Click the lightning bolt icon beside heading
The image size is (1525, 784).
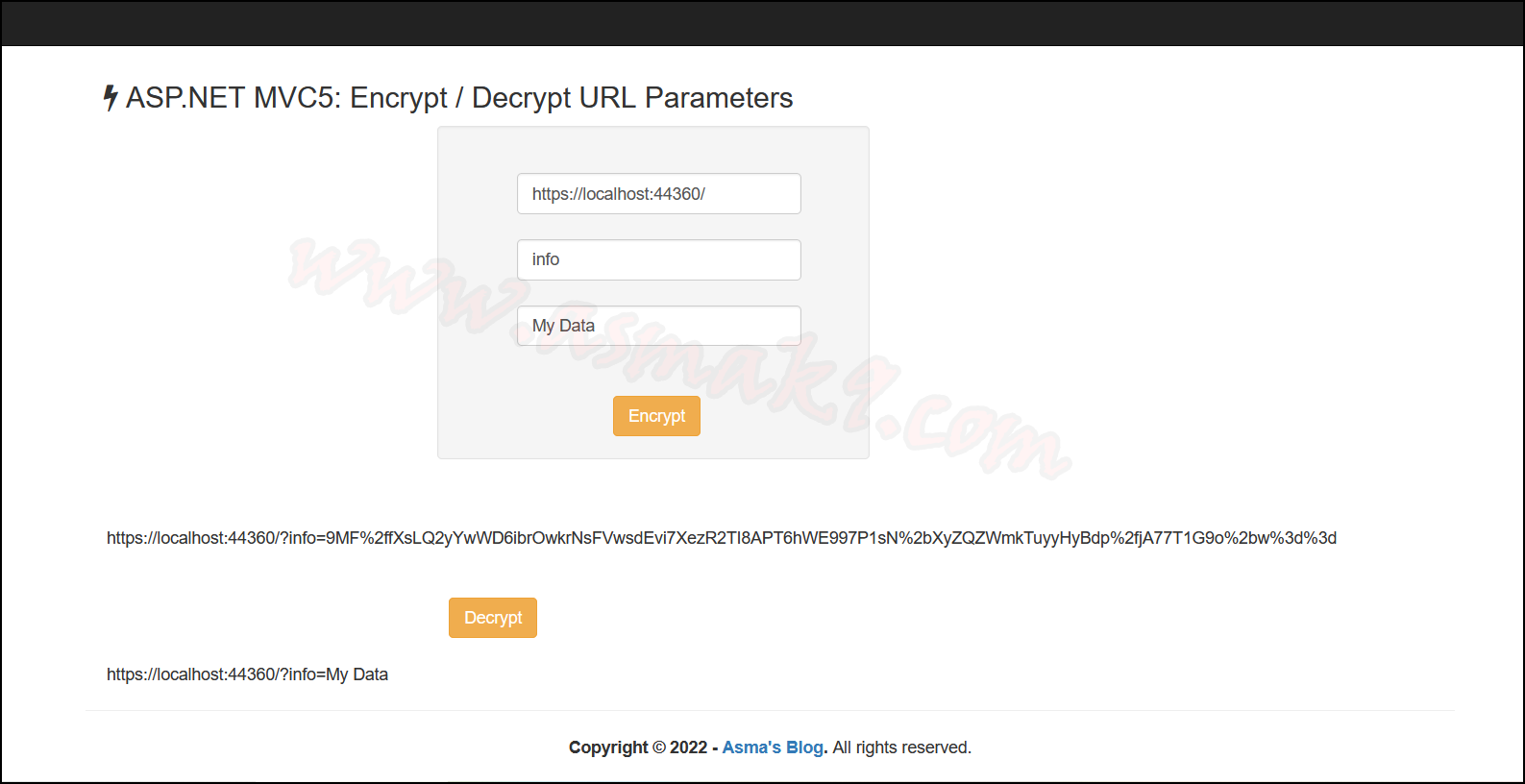(111, 98)
